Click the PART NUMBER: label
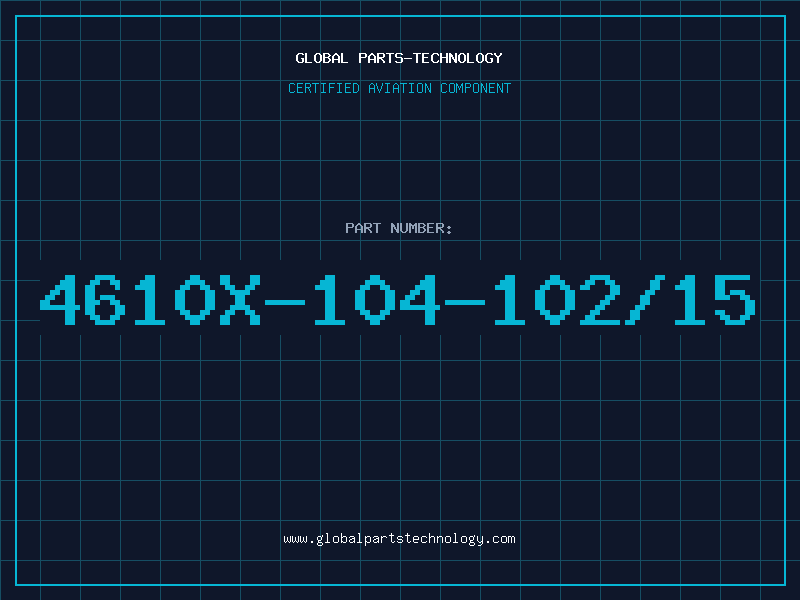Viewport: 800px width, 600px height. [x=399, y=228]
